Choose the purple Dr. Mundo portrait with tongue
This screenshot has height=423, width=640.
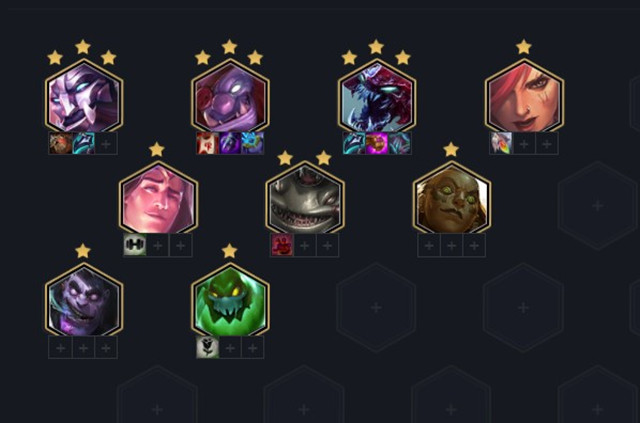[x=84, y=301]
